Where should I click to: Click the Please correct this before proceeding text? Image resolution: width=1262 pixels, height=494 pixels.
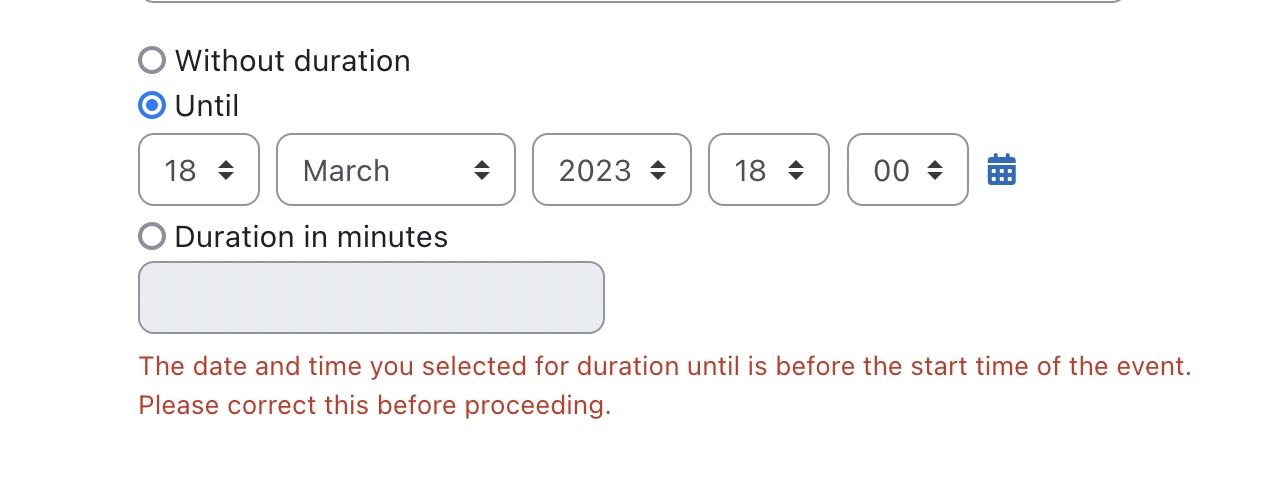coord(375,406)
